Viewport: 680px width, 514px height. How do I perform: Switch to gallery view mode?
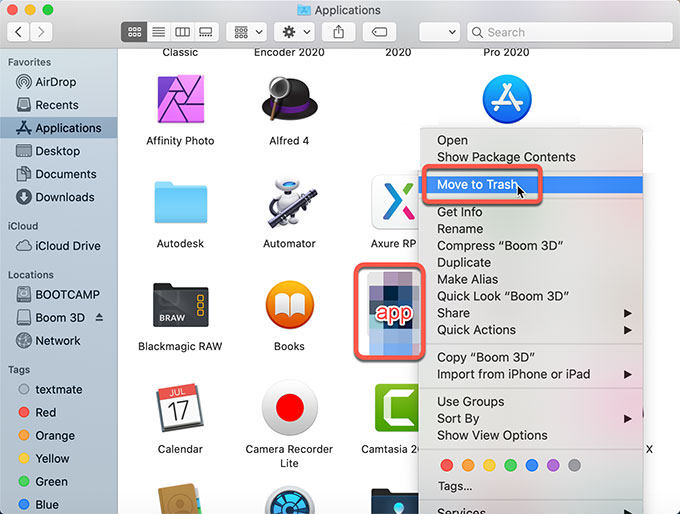pos(206,32)
